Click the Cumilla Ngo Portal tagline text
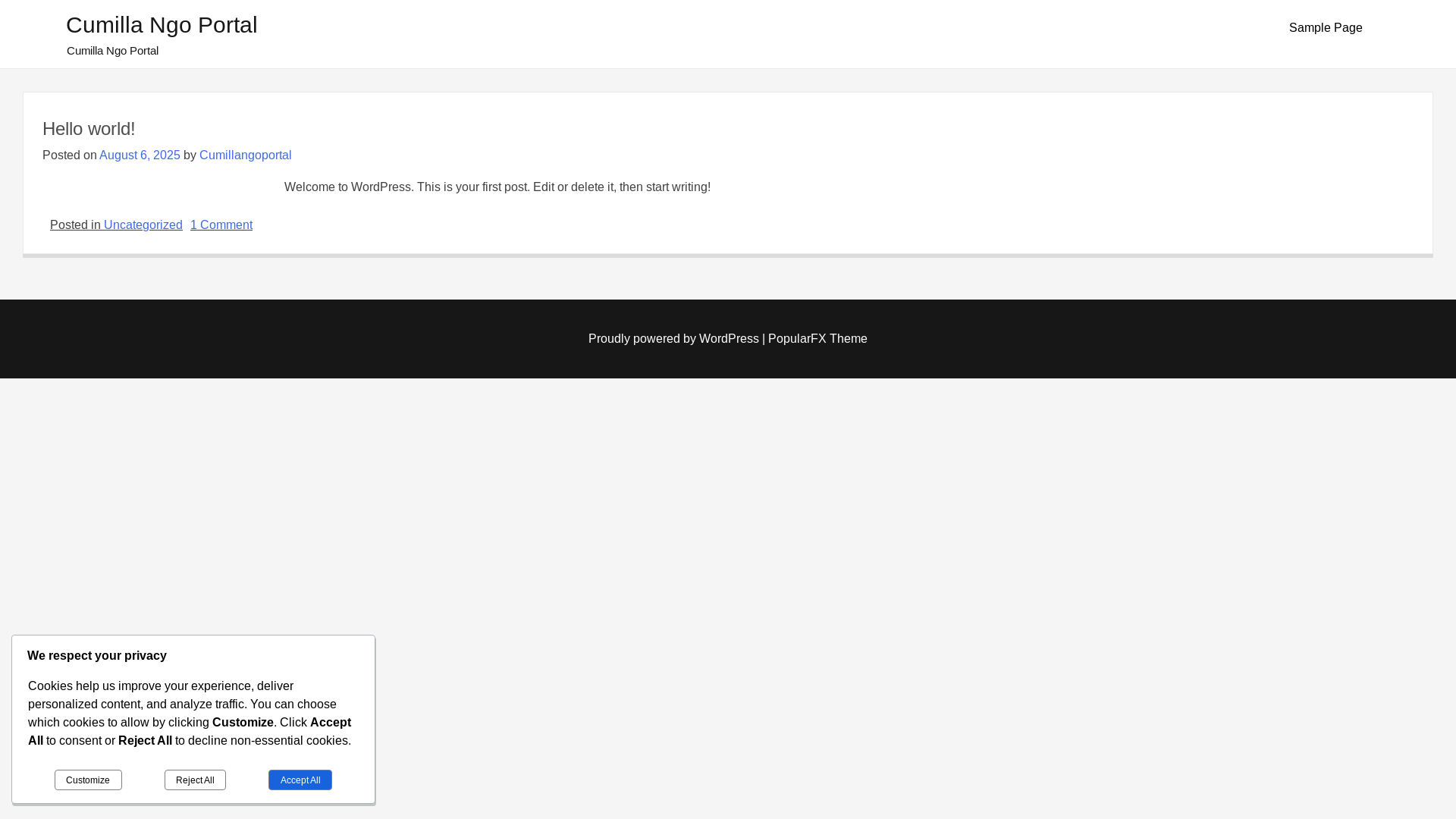This screenshot has height=819, width=1456. pyautogui.click(x=112, y=51)
